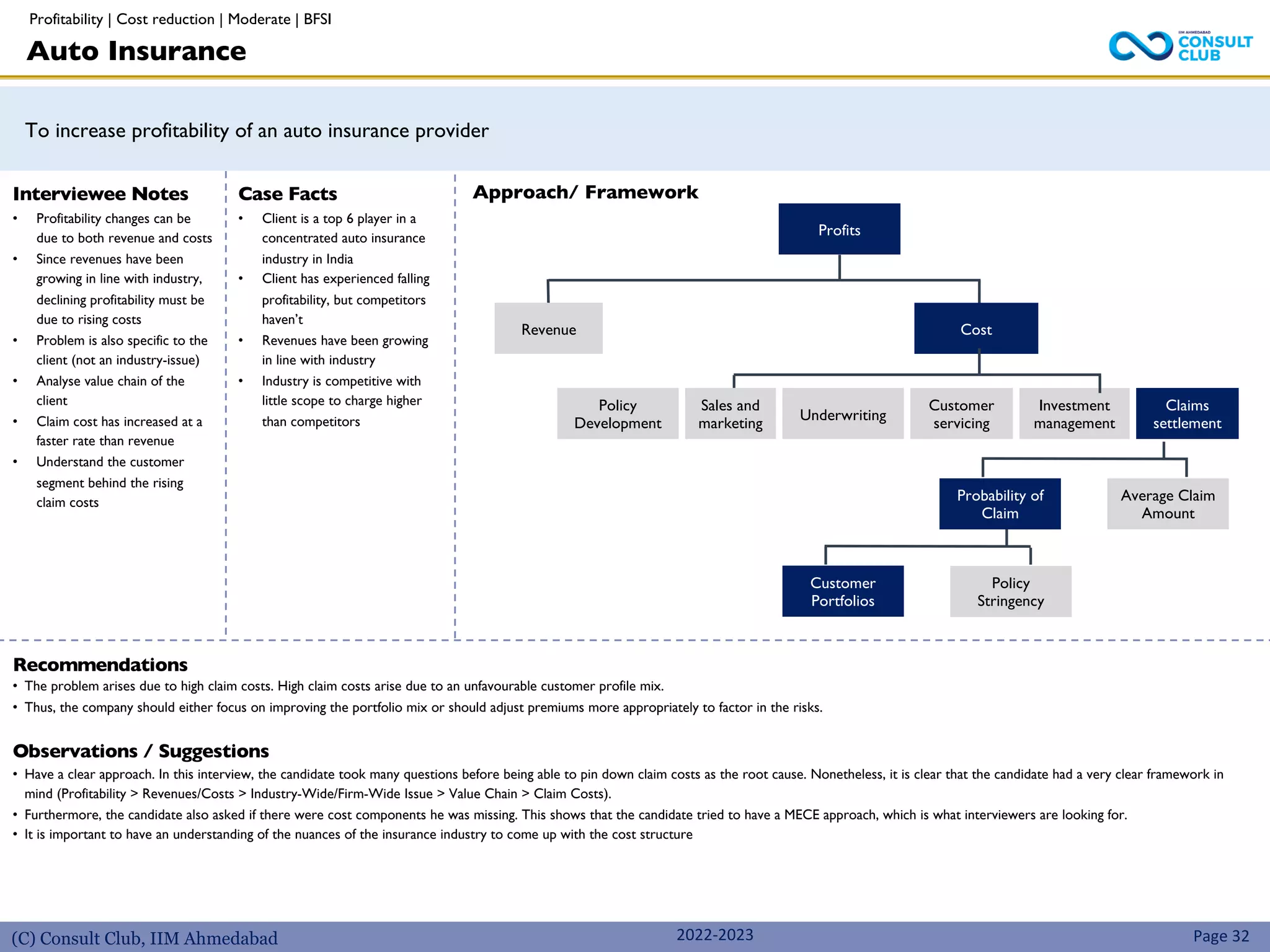Select the Claims settlement box
Screen dimensions: 1270x952
click(1187, 414)
